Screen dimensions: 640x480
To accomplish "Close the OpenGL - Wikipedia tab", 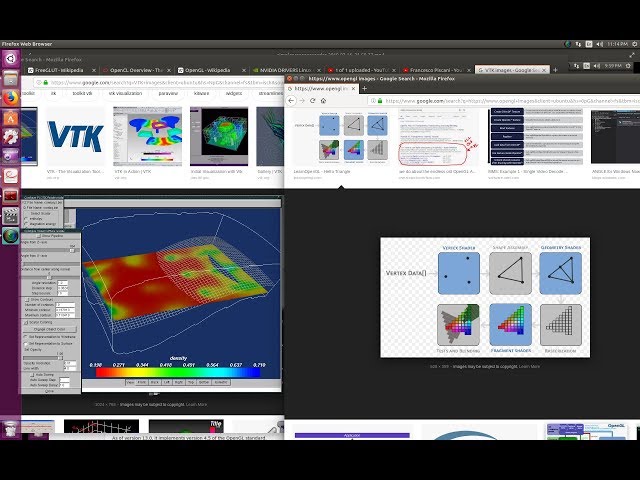I will coord(244,70).
